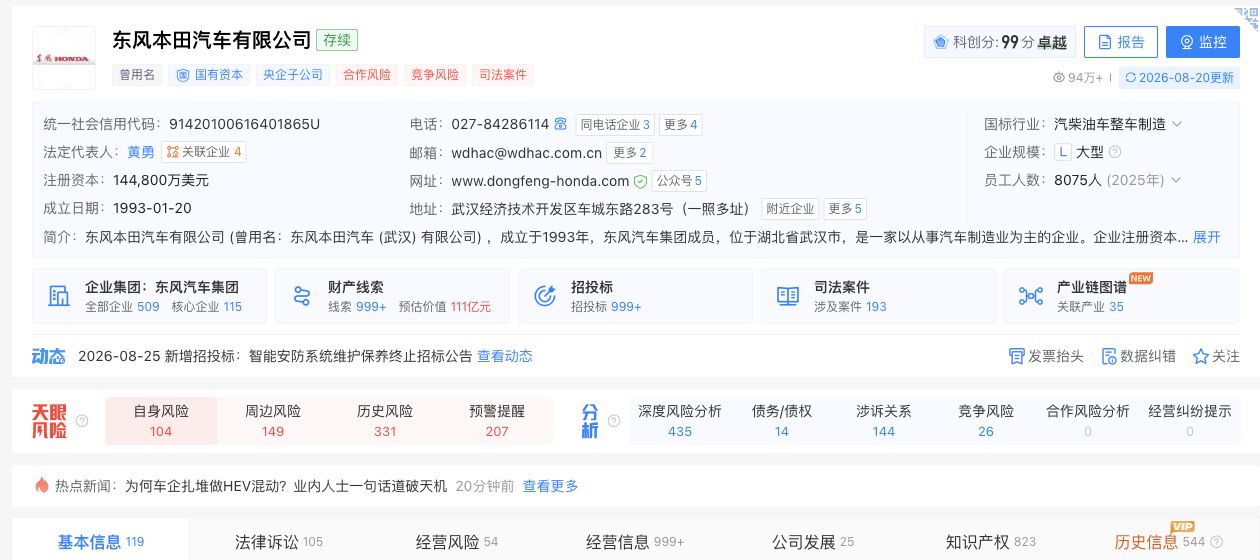Open 企业集团 东风汽车集团 card

point(150,296)
